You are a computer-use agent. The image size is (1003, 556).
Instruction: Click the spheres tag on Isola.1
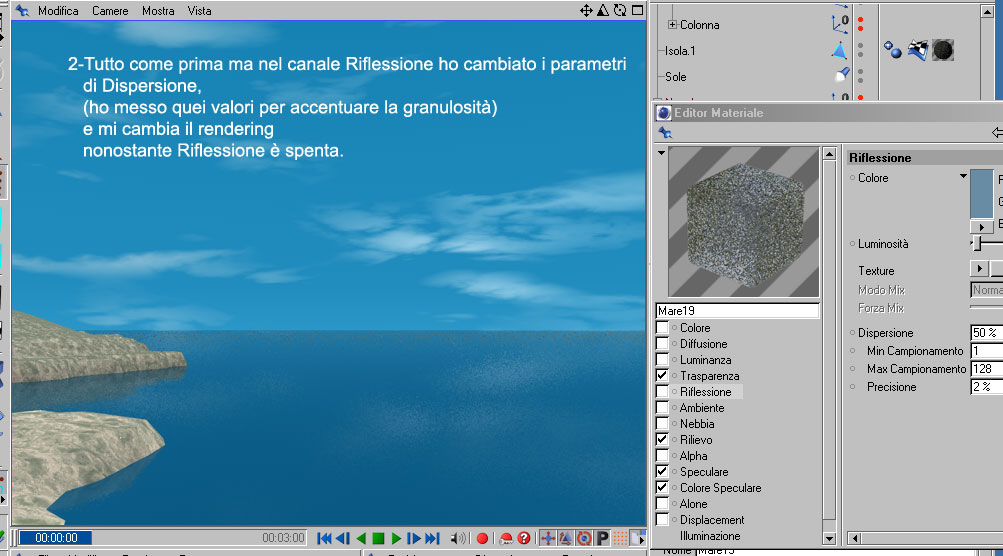(x=893, y=49)
